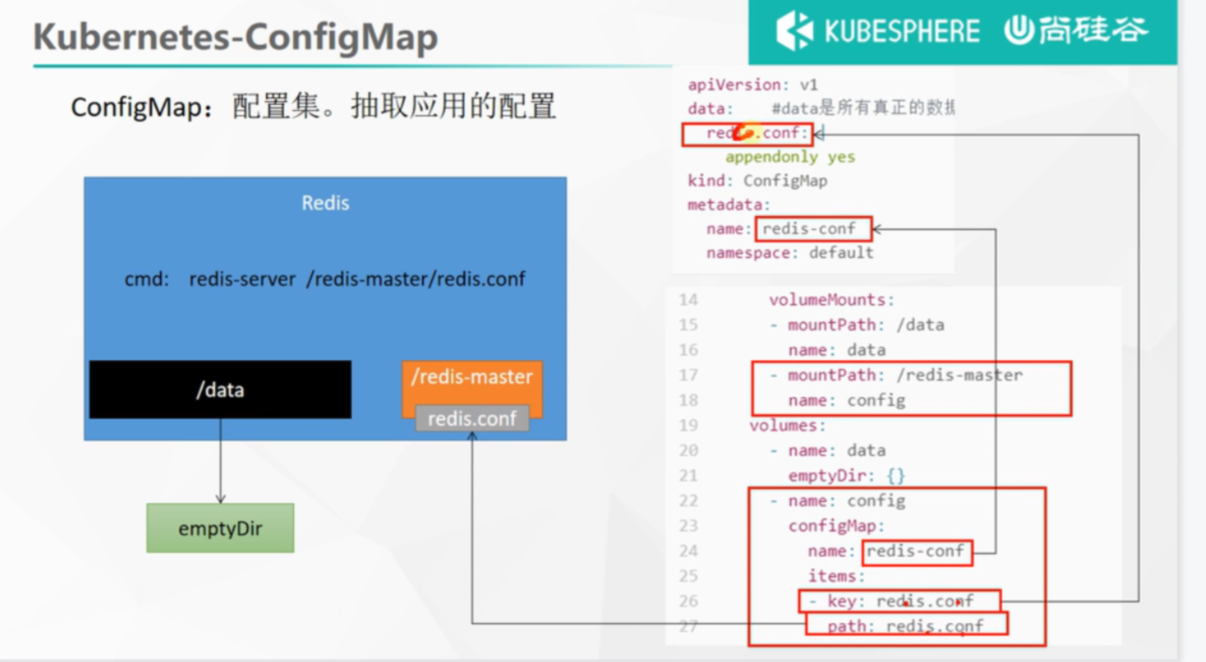Click the KubeSphere logo icon
The image size is (1206, 662).
794,31
